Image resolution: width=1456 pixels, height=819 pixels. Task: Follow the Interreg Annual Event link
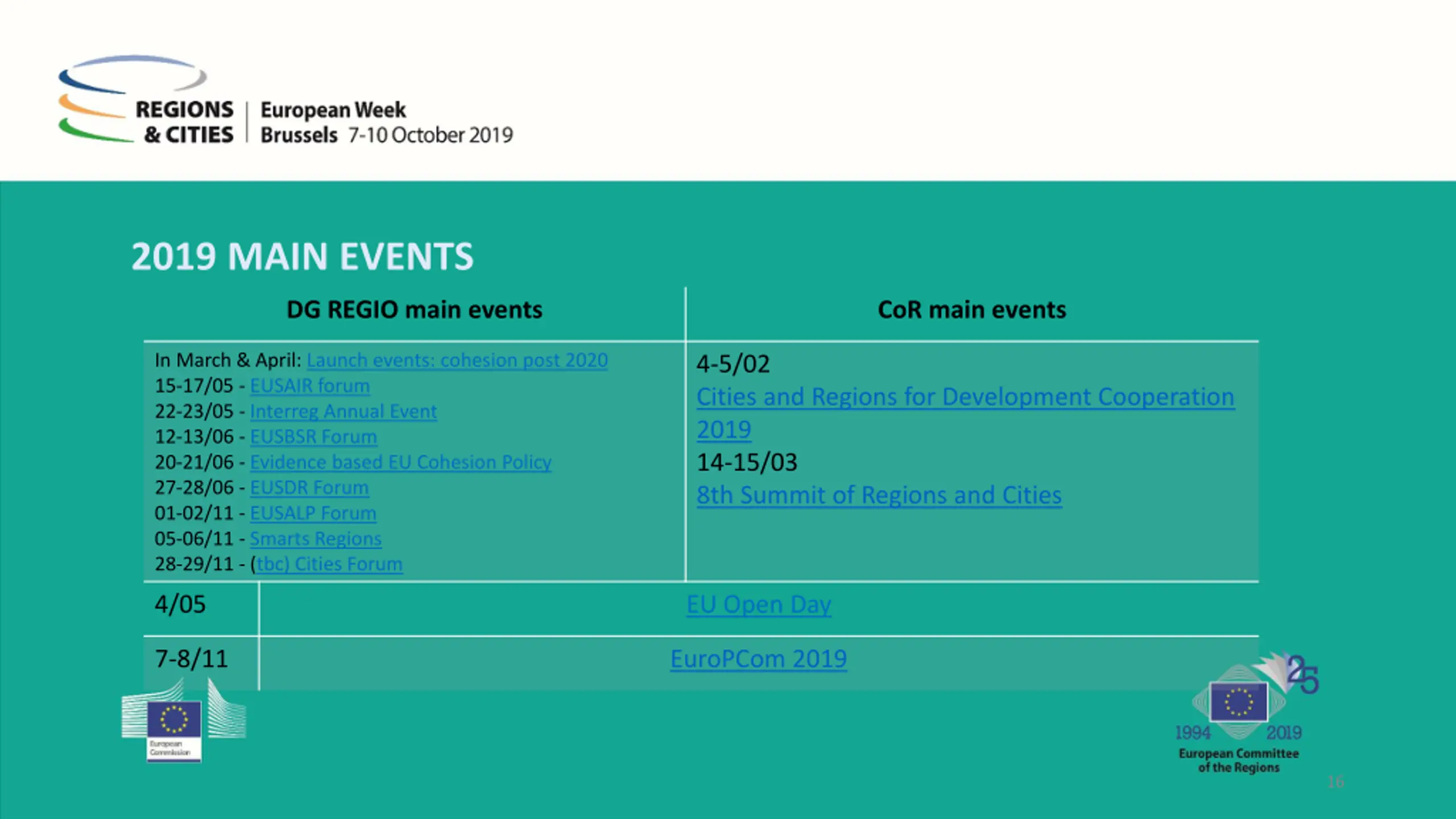344,412
